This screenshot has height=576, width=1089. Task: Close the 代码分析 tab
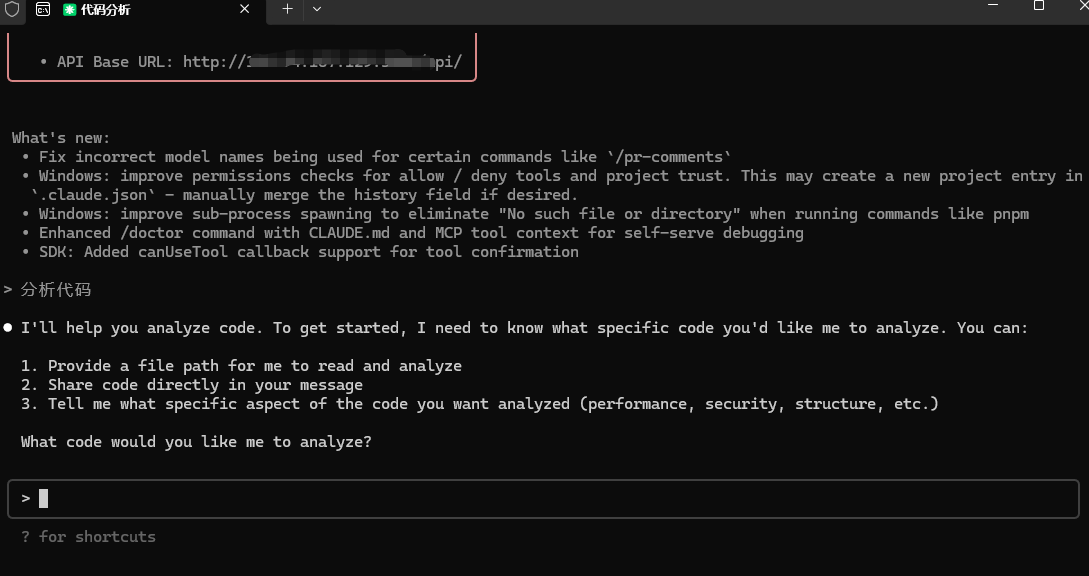(x=245, y=9)
